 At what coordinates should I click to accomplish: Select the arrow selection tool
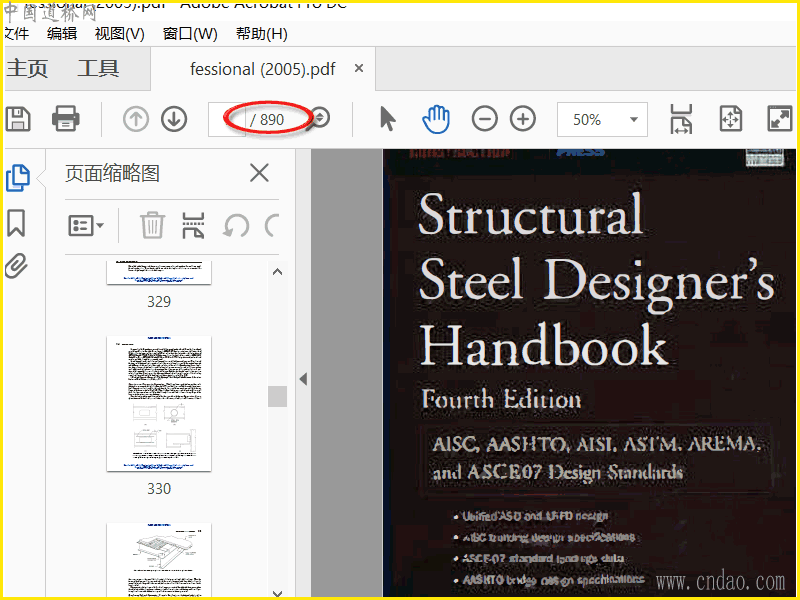pyautogui.click(x=388, y=119)
